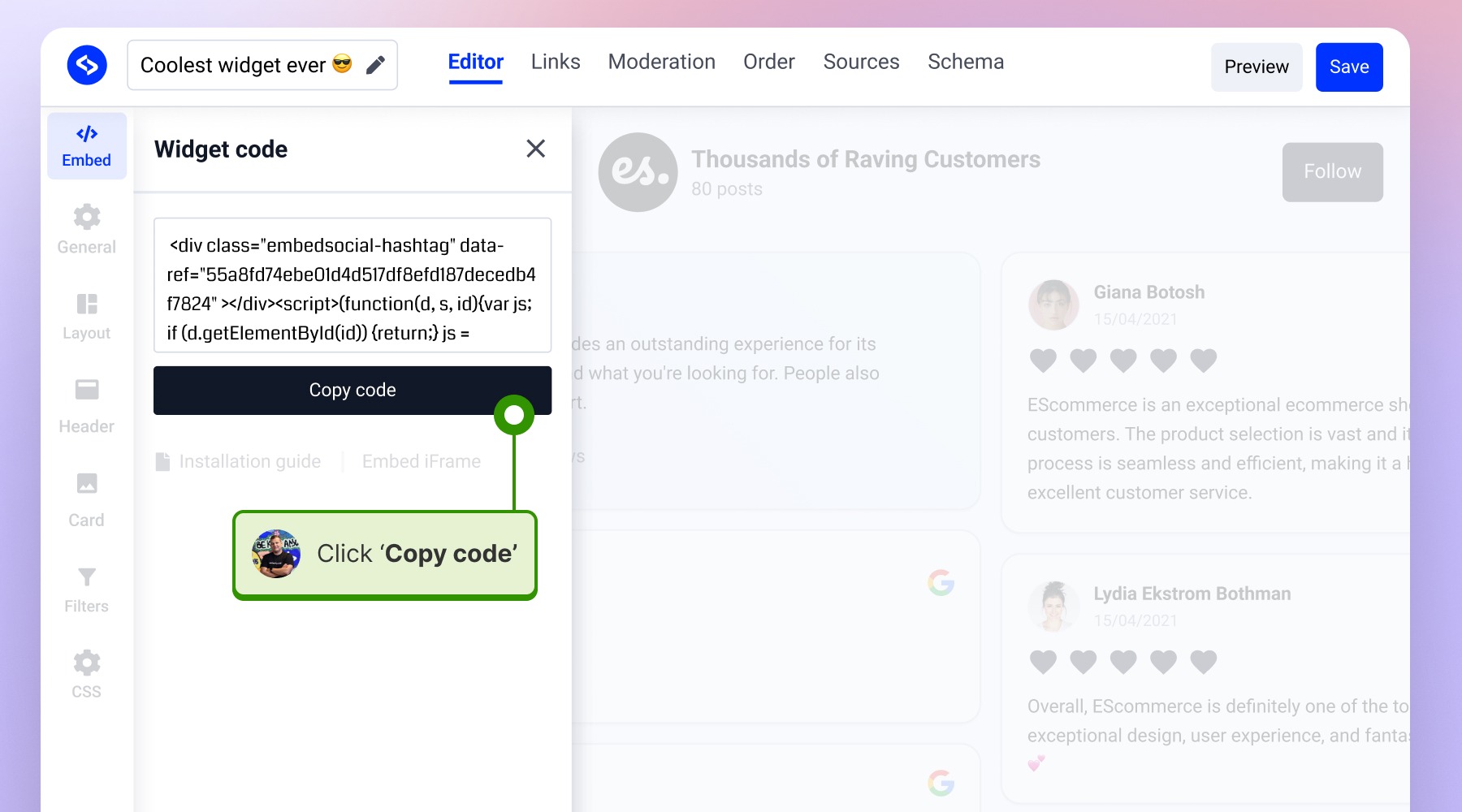Click the first heart in Giana Botosh's review

point(1044,360)
